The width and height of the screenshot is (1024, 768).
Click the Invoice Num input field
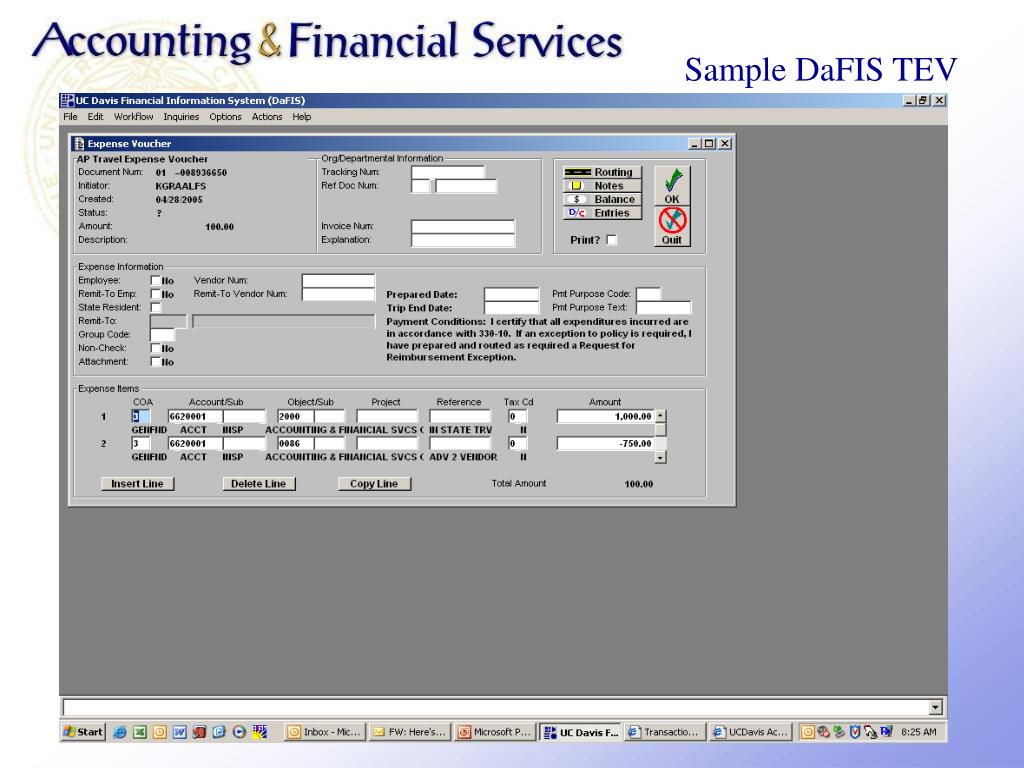point(463,227)
